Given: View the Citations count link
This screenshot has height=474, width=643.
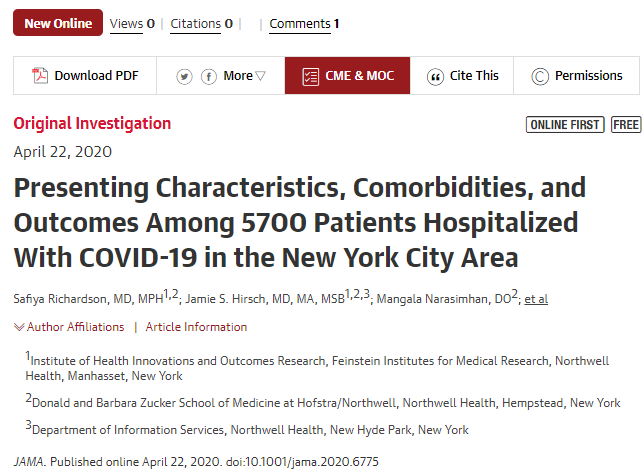Looking at the screenshot, I should [201, 23].
